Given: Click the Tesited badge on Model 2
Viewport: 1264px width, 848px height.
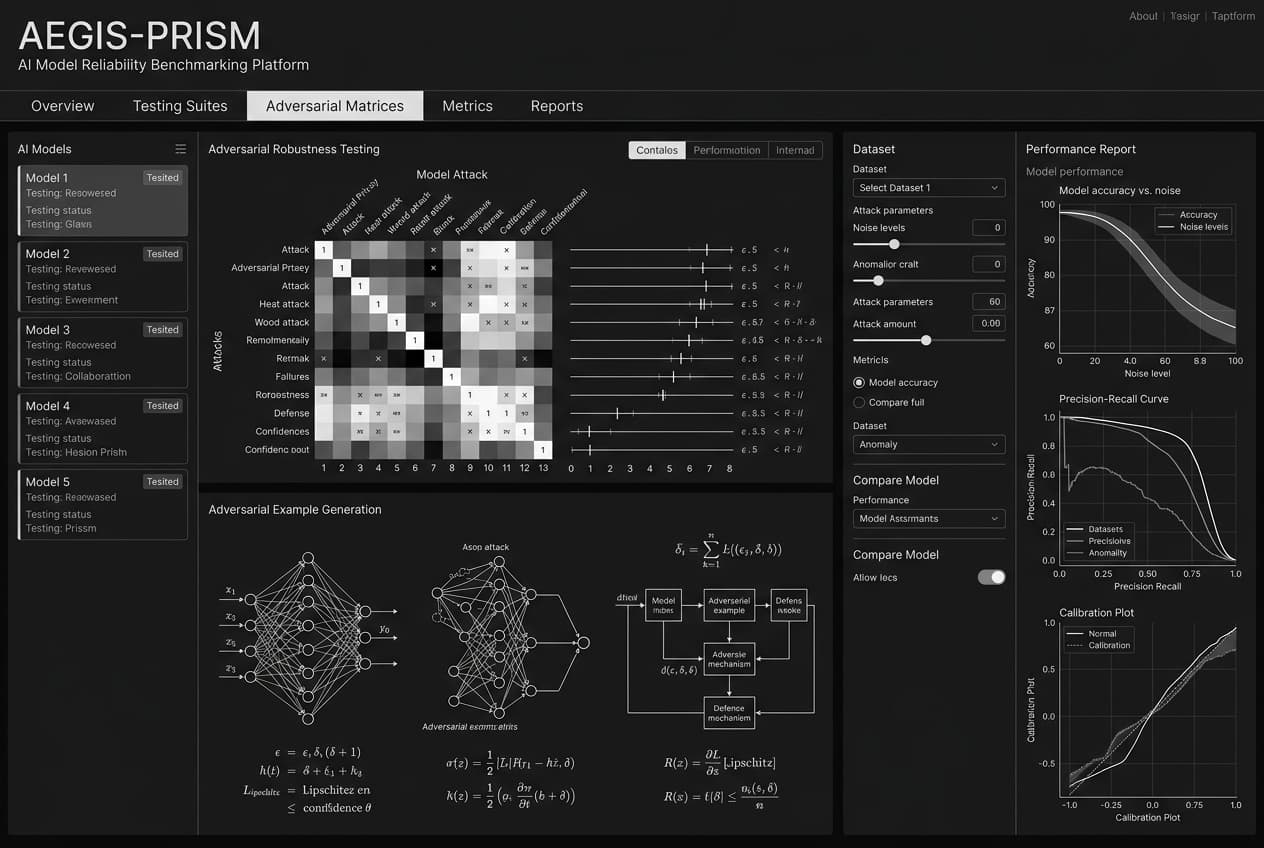Looking at the screenshot, I should click(162, 254).
